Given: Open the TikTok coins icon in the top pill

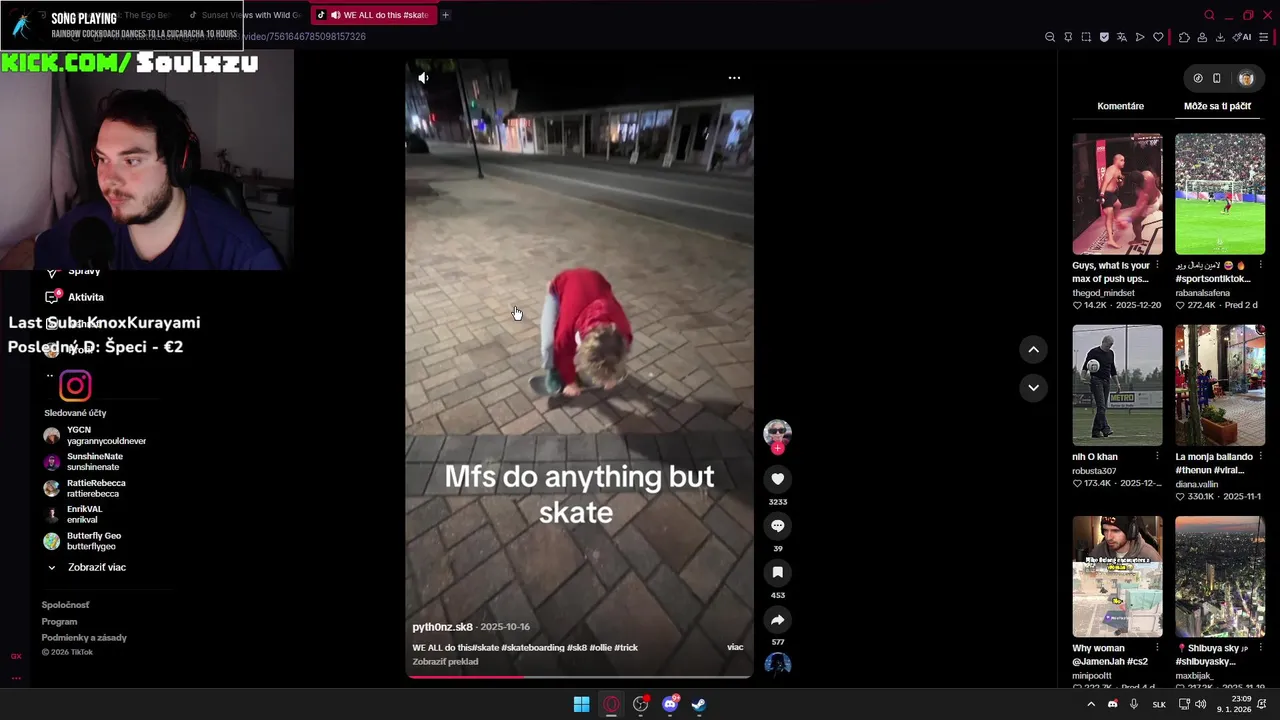Looking at the screenshot, I should pyautogui.click(x=1198, y=78).
